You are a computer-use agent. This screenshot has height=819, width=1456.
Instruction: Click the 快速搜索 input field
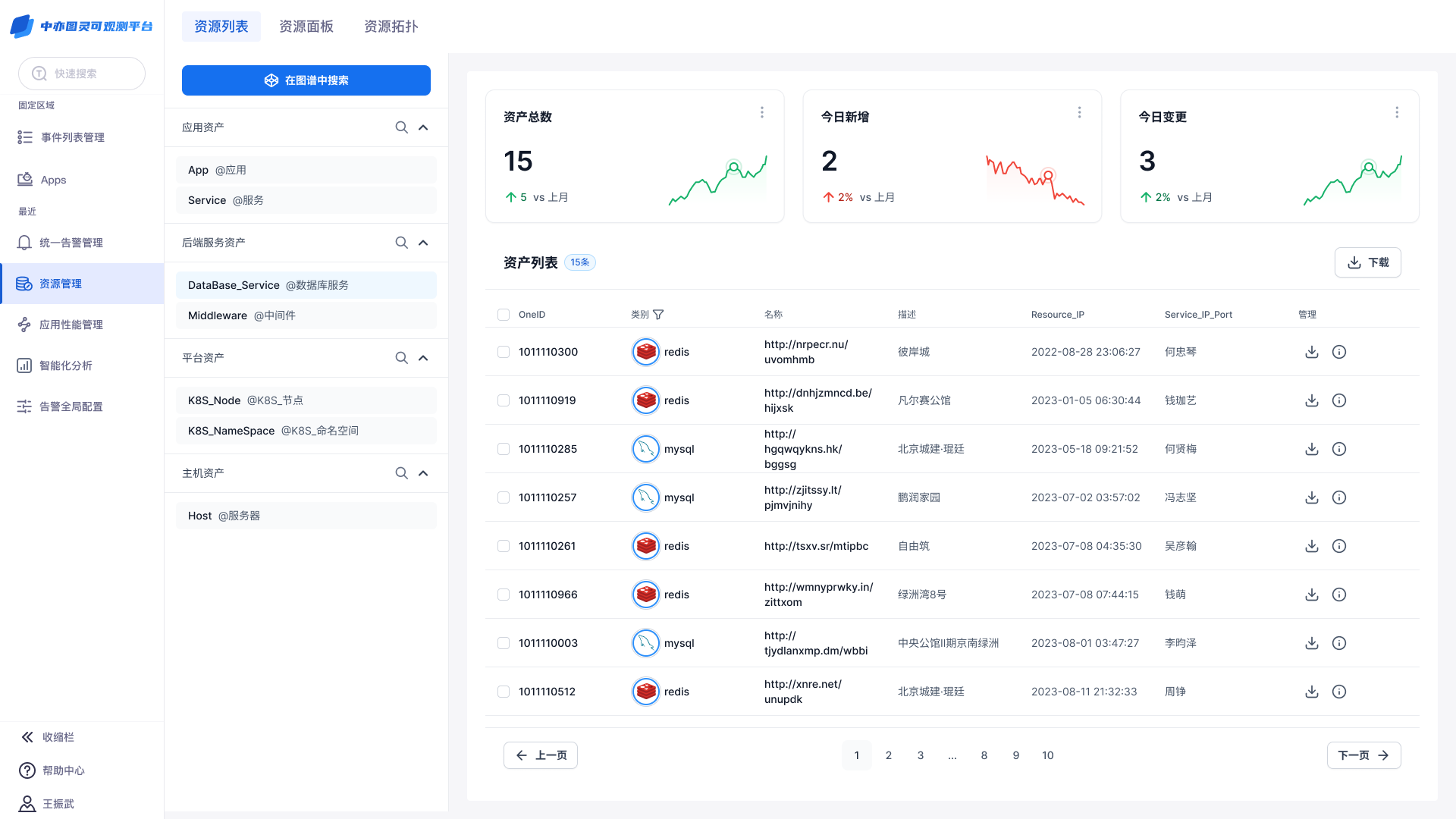[82, 74]
